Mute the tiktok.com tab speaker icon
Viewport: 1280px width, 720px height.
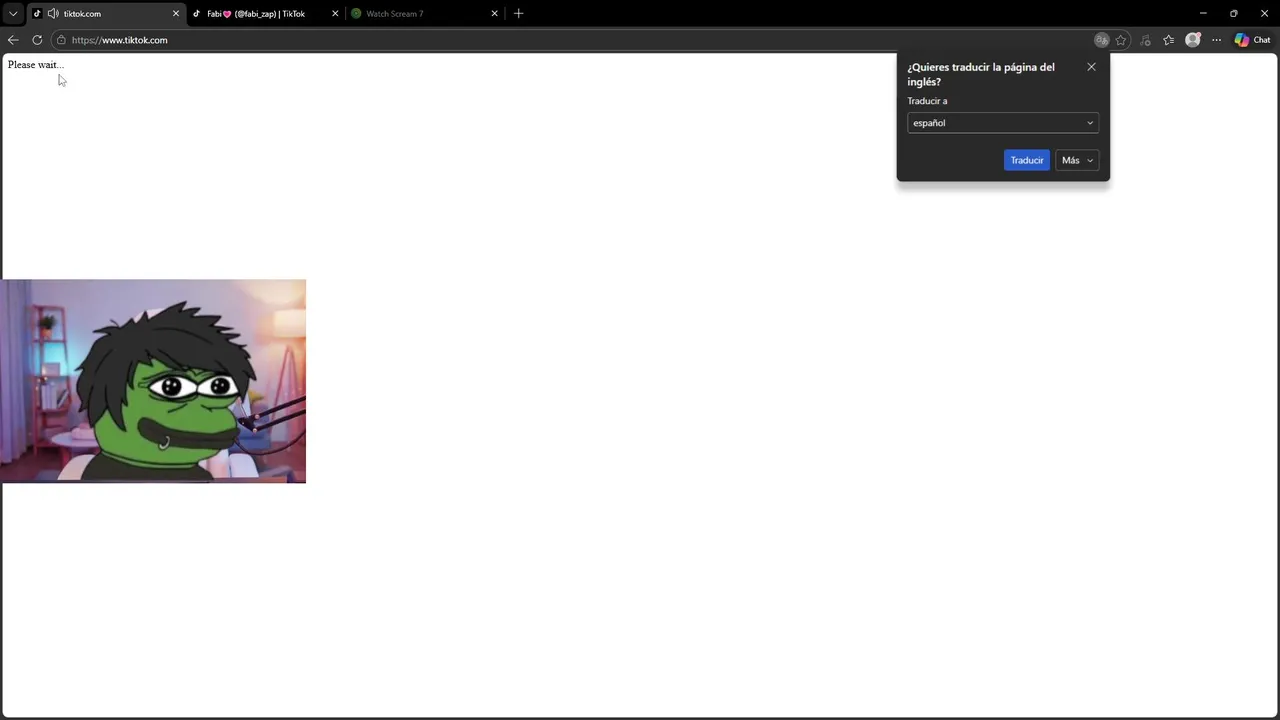(53, 14)
